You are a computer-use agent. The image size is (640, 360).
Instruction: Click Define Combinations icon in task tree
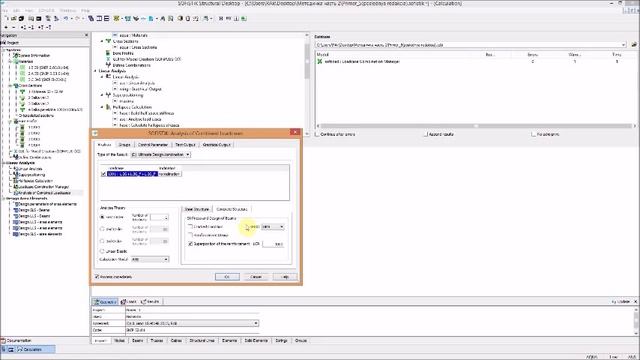(x=108, y=65)
